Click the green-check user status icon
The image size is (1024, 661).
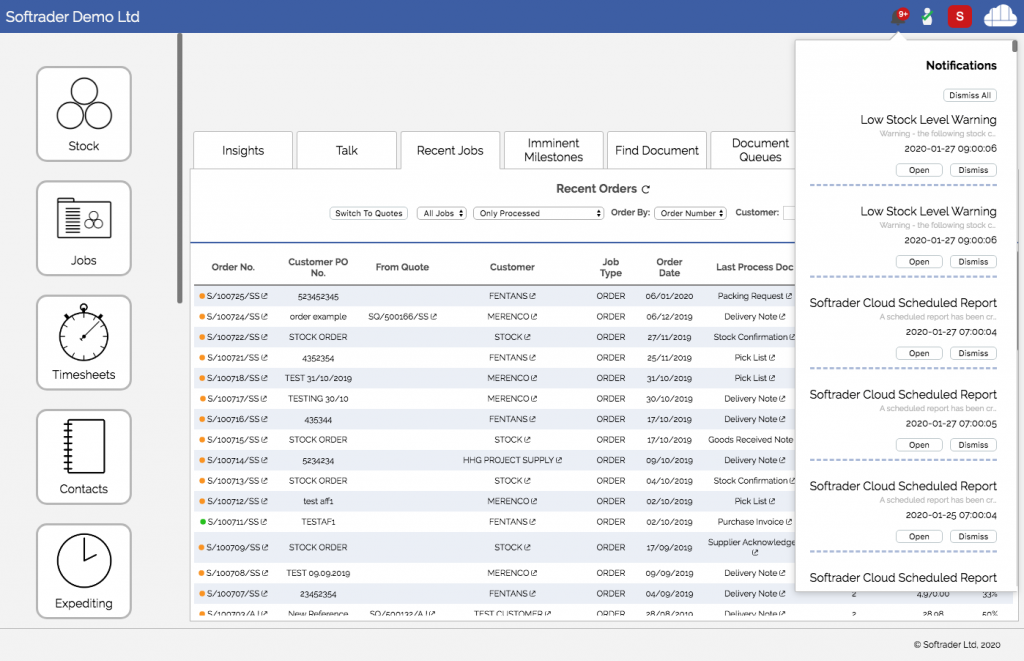pyautogui.click(x=925, y=16)
